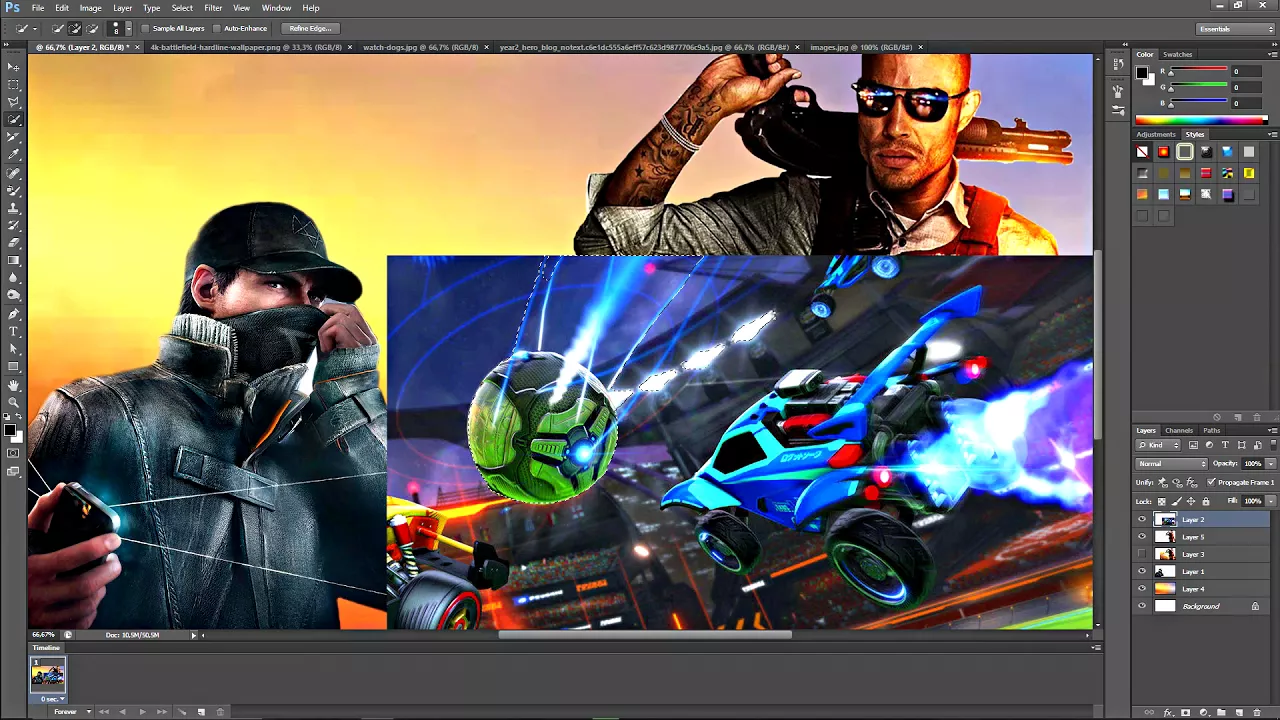Select frame 1 thumbnail in Timeline
This screenshot has height=720, width=1280.
coord(47,675)
